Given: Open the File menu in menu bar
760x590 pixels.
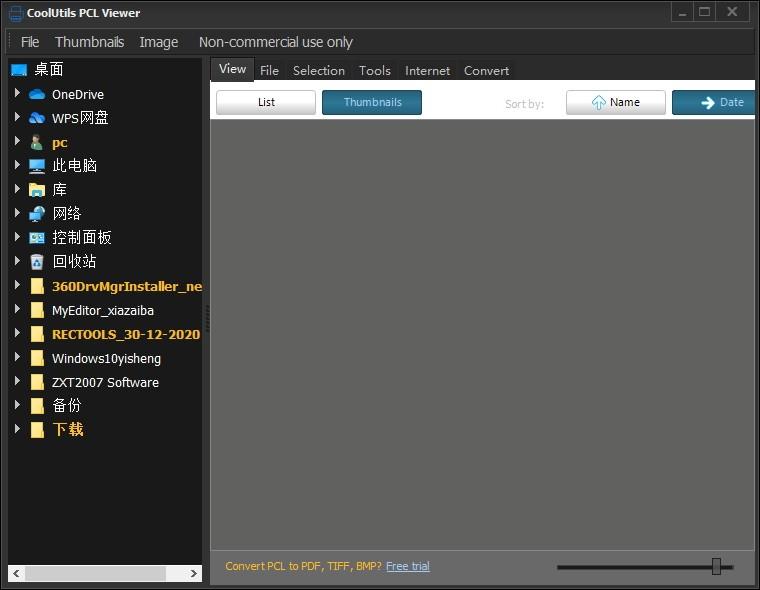Looking at the screenshot, I should pyautogui.click(x=30, y=42).
